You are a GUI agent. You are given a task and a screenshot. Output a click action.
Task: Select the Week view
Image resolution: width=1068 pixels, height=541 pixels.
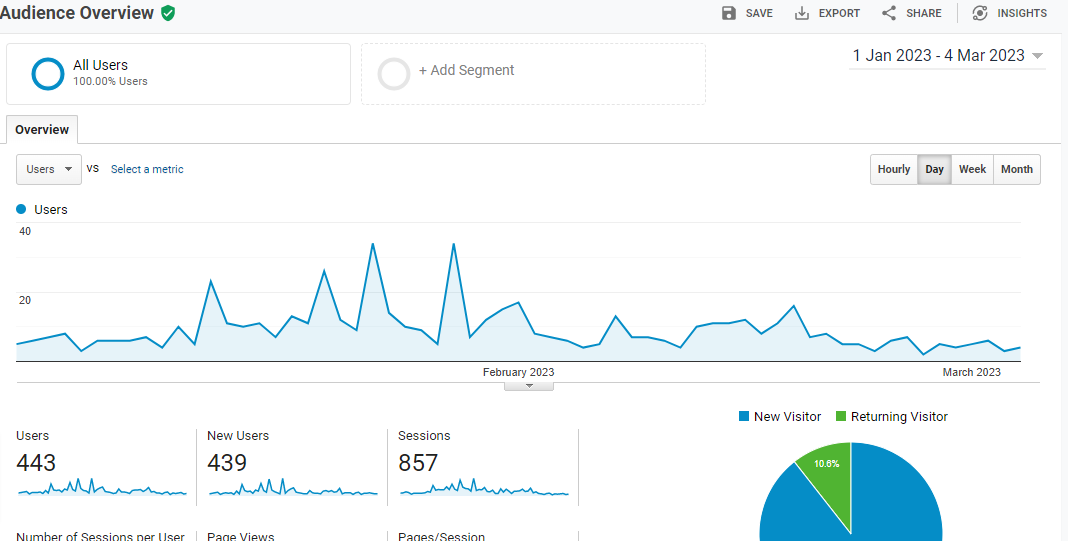(972, 169)
